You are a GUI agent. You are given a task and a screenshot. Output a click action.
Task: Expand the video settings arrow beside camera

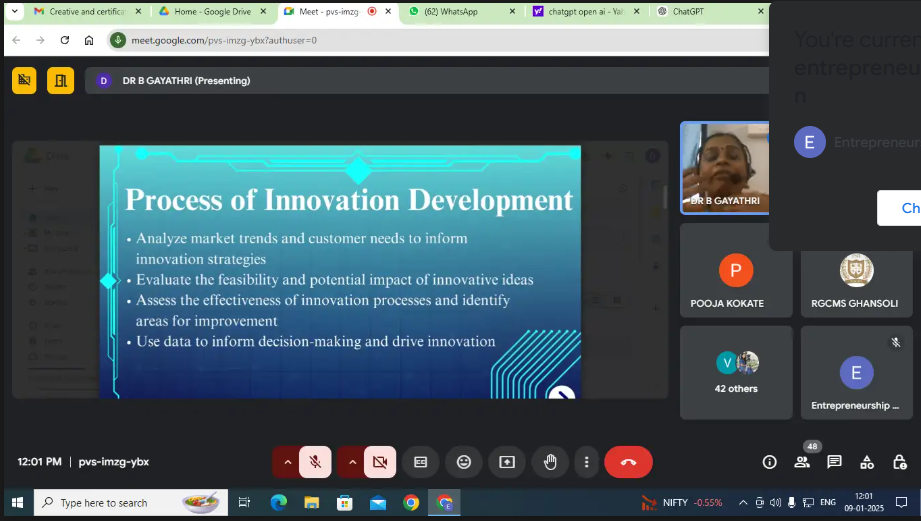(351, 462)
